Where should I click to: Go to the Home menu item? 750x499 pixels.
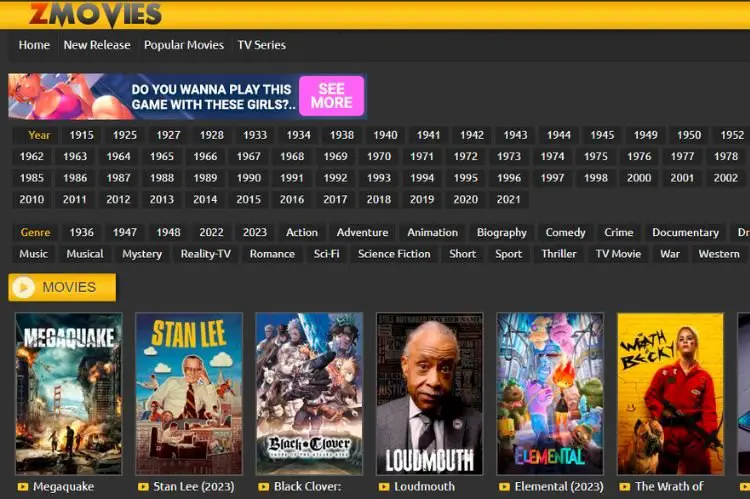[x=34, y=45]
